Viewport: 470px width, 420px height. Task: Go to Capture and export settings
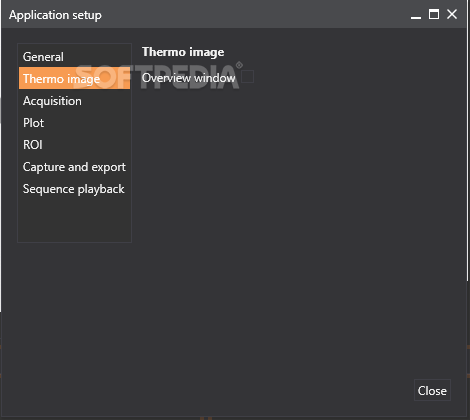point(75,167)
